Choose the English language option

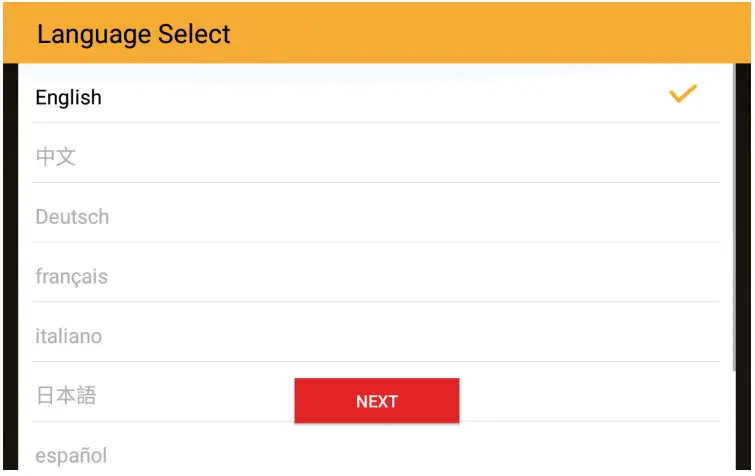coord(69,98)
